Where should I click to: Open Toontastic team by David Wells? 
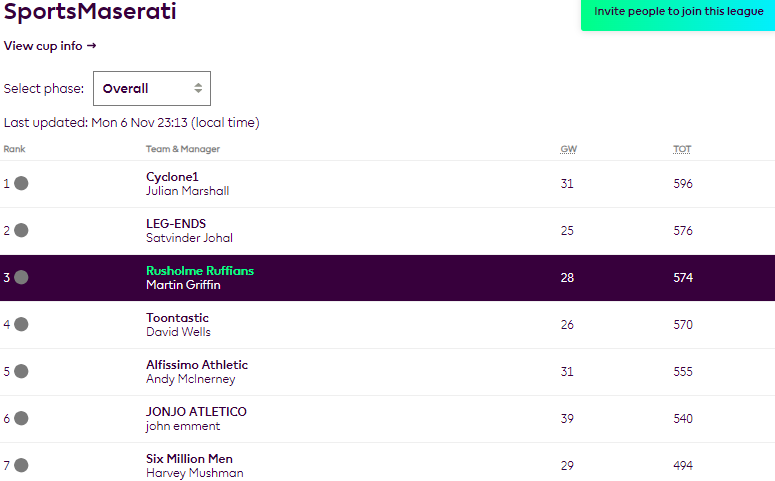[x=177, y=318]
